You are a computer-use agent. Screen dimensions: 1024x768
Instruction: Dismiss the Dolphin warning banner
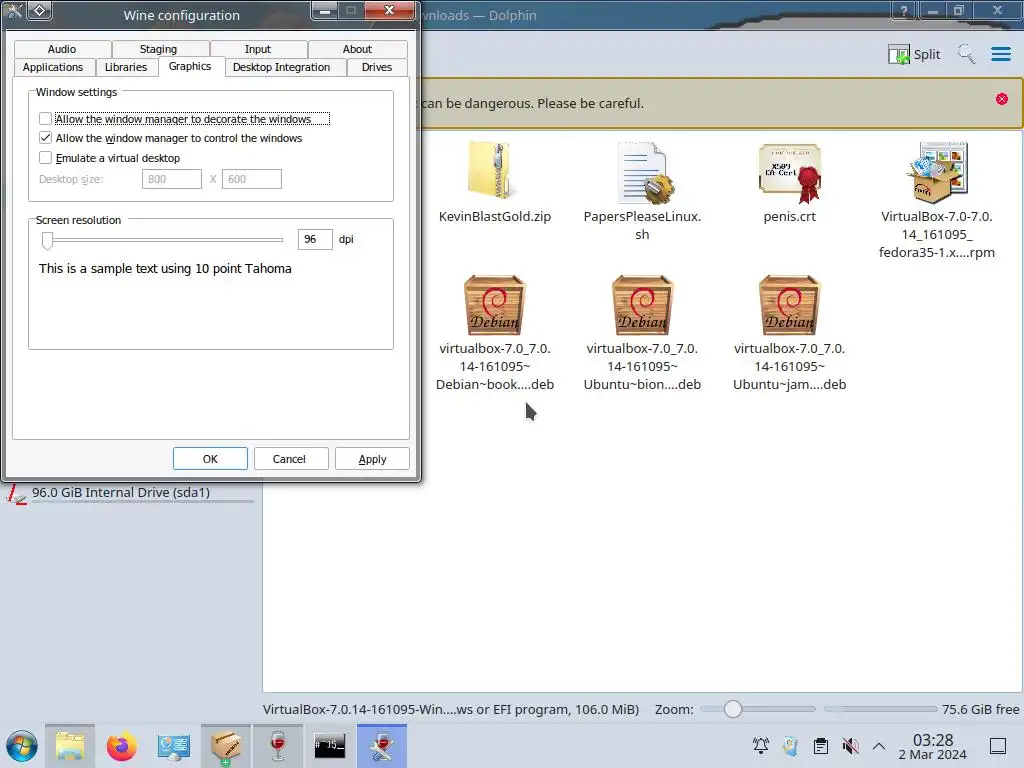pos(1001,99)
